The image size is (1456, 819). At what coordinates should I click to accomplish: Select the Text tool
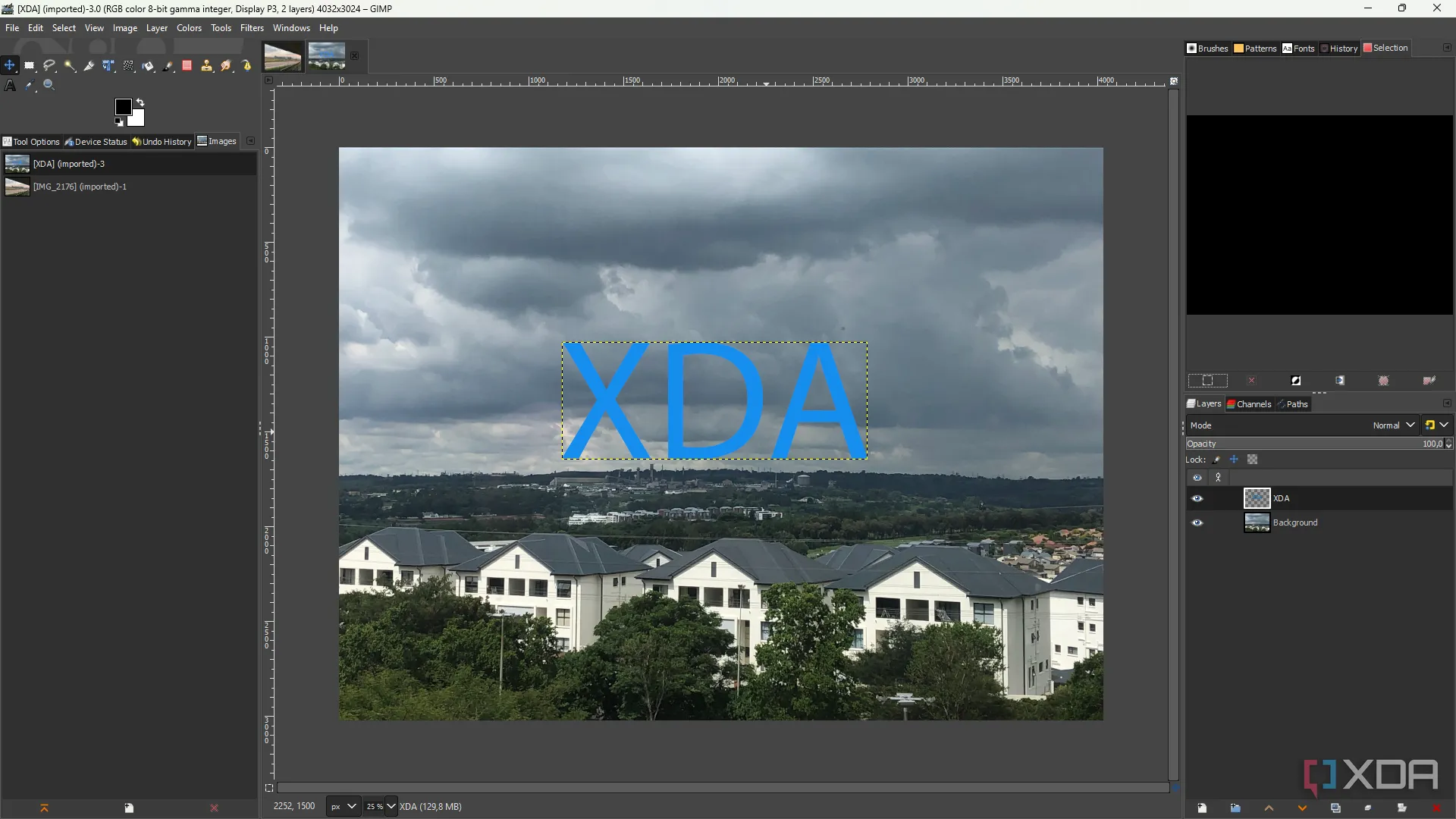pyautogui.click(x=10, y=86)
